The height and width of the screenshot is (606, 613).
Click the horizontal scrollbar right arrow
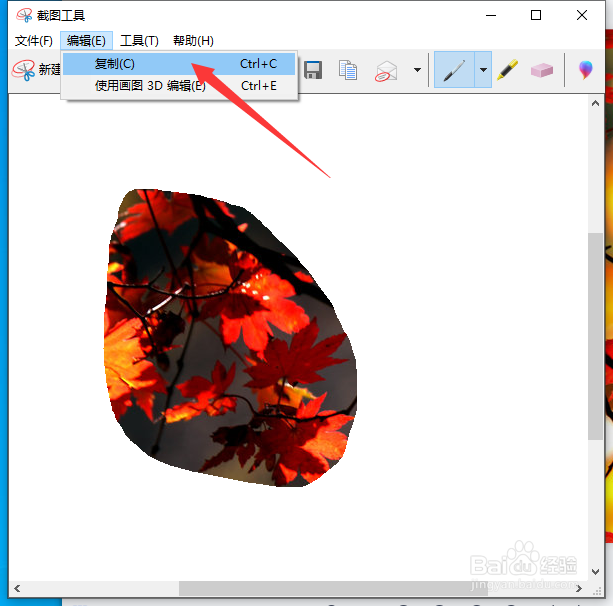579,588
